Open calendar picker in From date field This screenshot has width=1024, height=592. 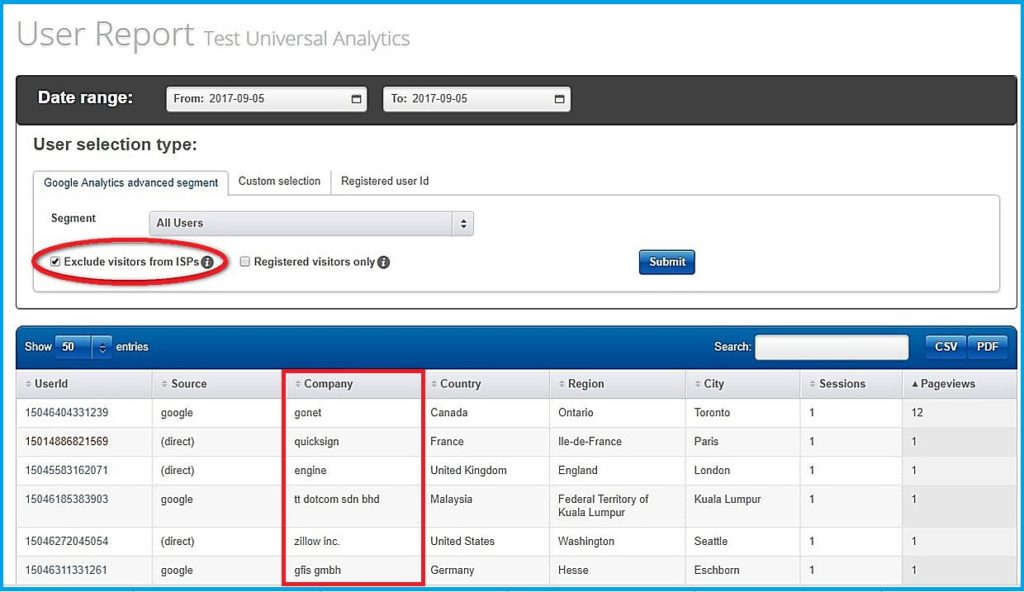click(x=357, y=100)
